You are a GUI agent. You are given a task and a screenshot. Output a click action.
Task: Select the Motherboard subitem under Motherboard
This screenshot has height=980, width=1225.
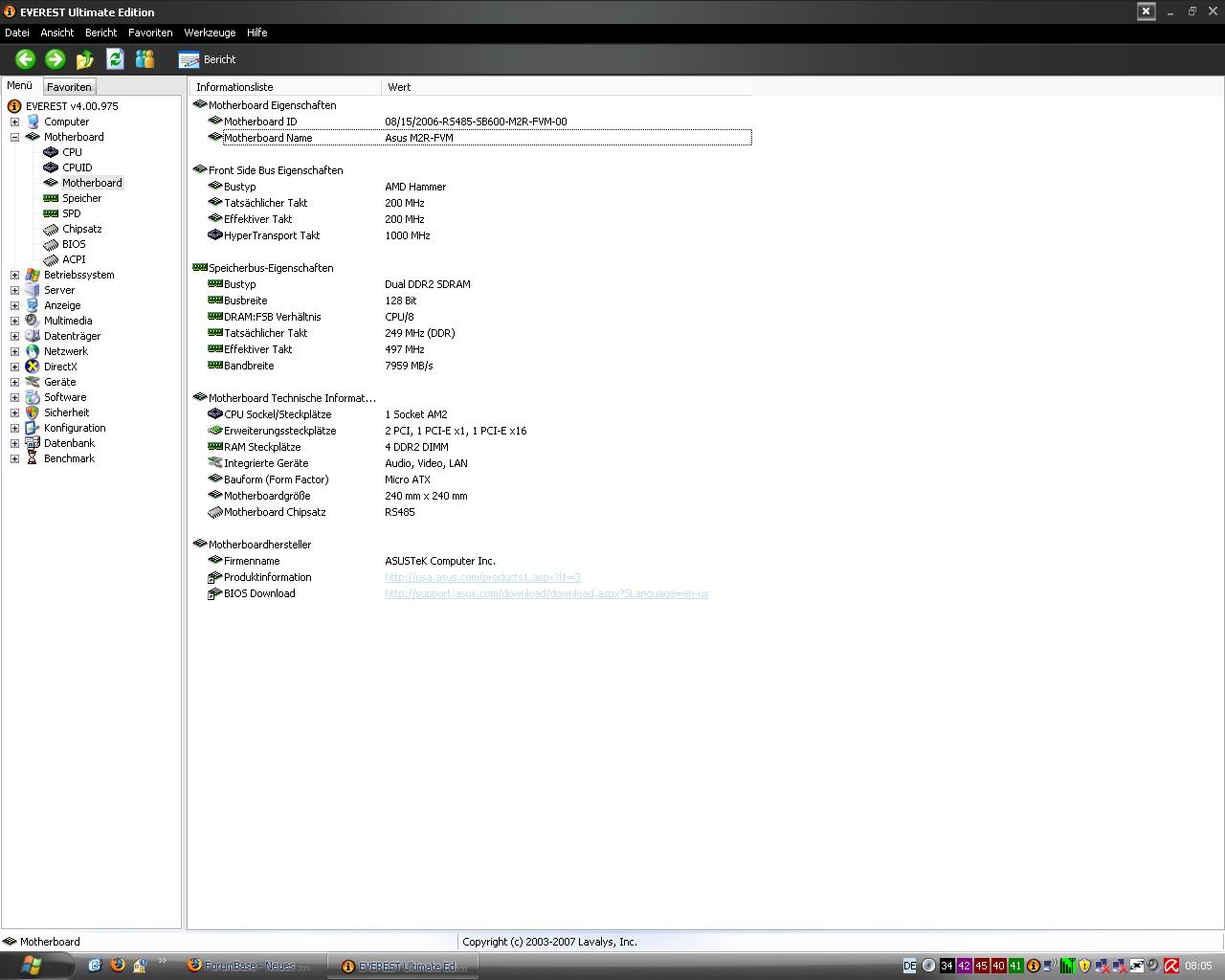(x=92, y=183)
